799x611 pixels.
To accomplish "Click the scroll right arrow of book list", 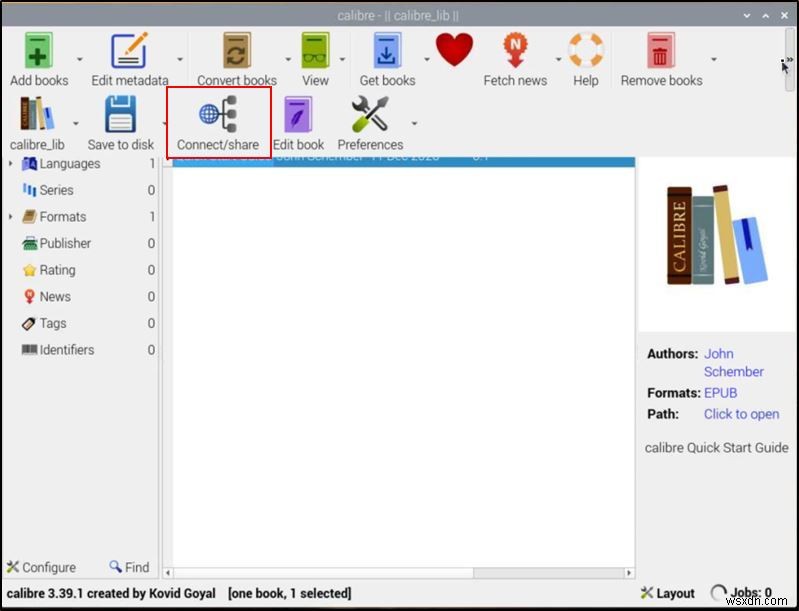I will [x=629, y=573].
